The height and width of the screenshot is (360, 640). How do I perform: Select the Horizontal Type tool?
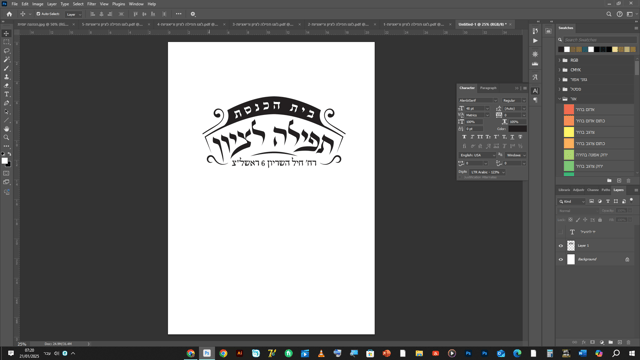[7, 94]
